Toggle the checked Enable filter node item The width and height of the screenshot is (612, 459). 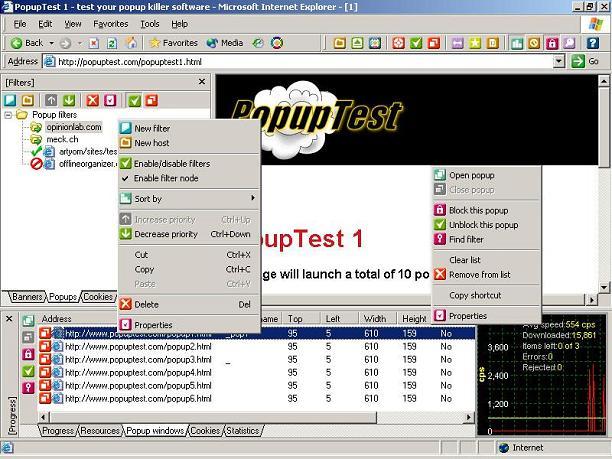pyautogui.click(x=189, y=178)
